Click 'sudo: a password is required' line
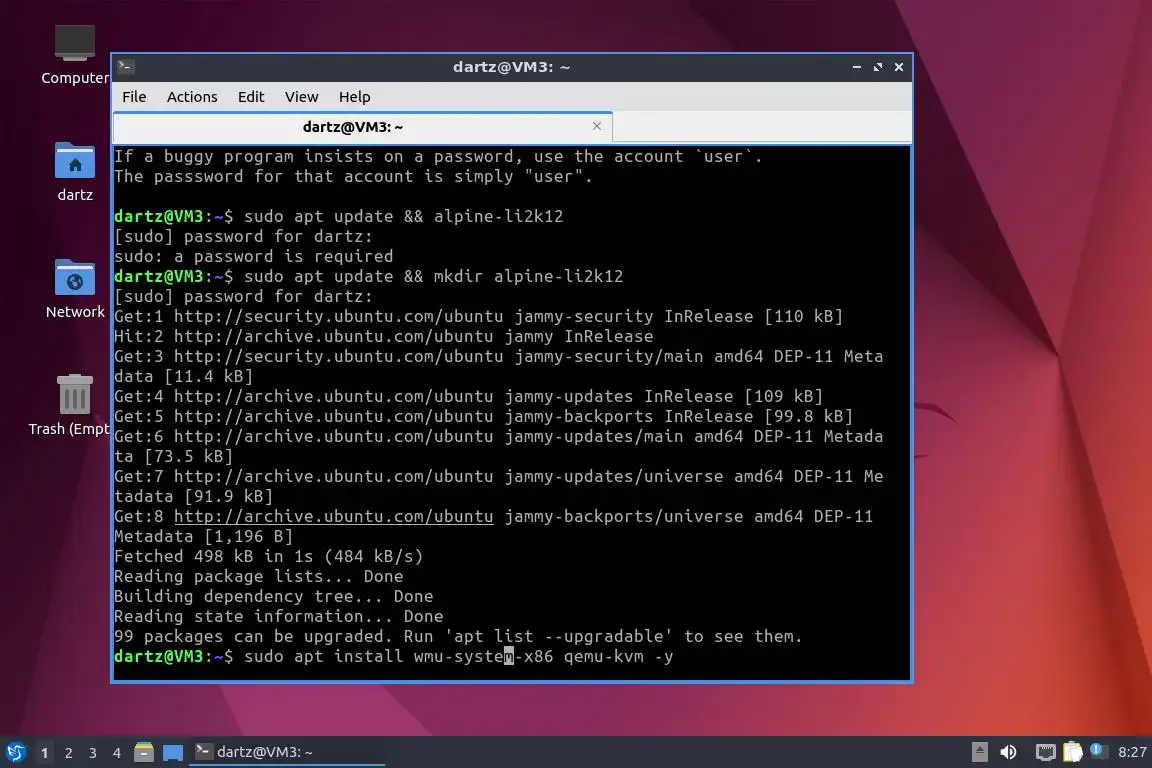The width and height of the screenshot is (1152, 768). pyautogui.click(x=253, y=256)
